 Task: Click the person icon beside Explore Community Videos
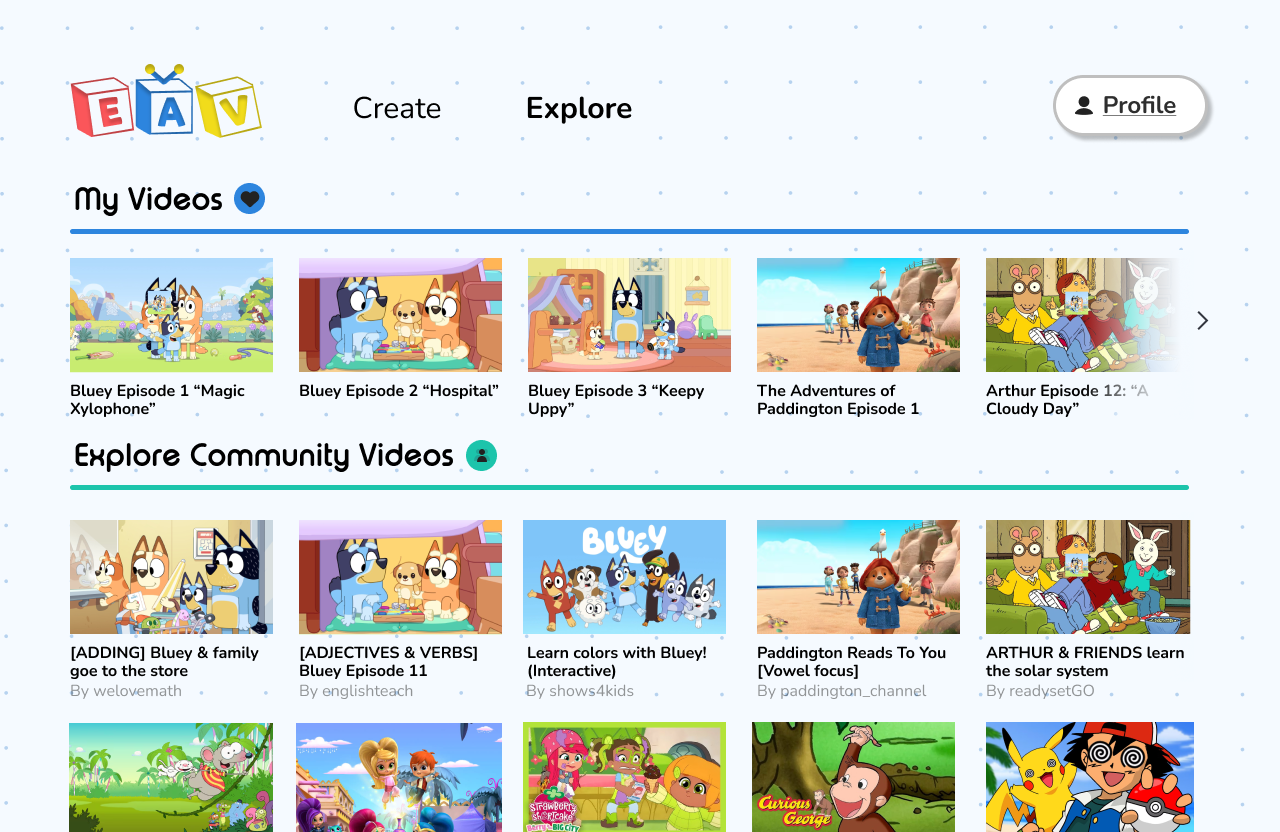[x=482, y=456]
